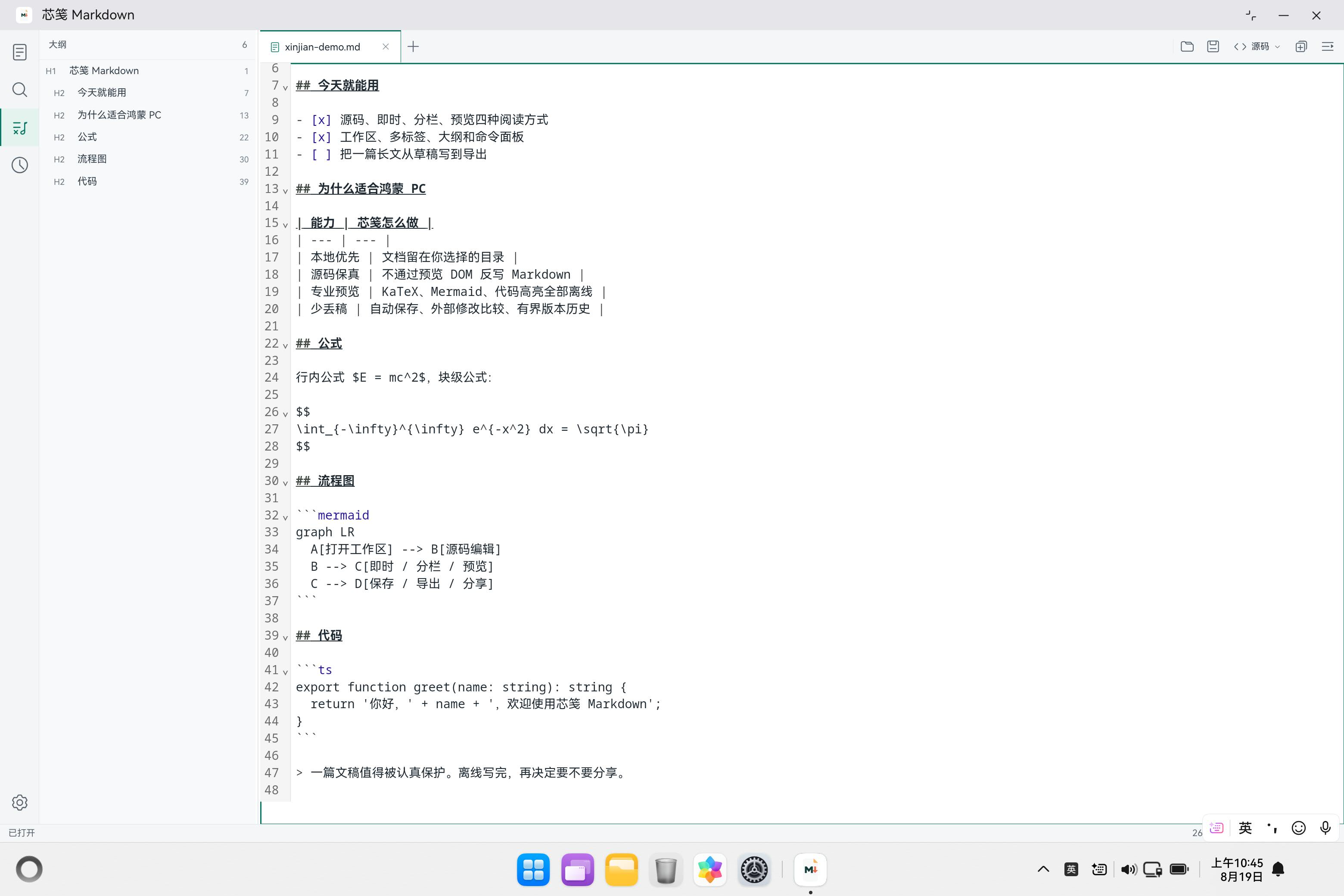The image size is (1344, 896).
Task: Collapse the ts code block at line 41
Action: point(285,672)
